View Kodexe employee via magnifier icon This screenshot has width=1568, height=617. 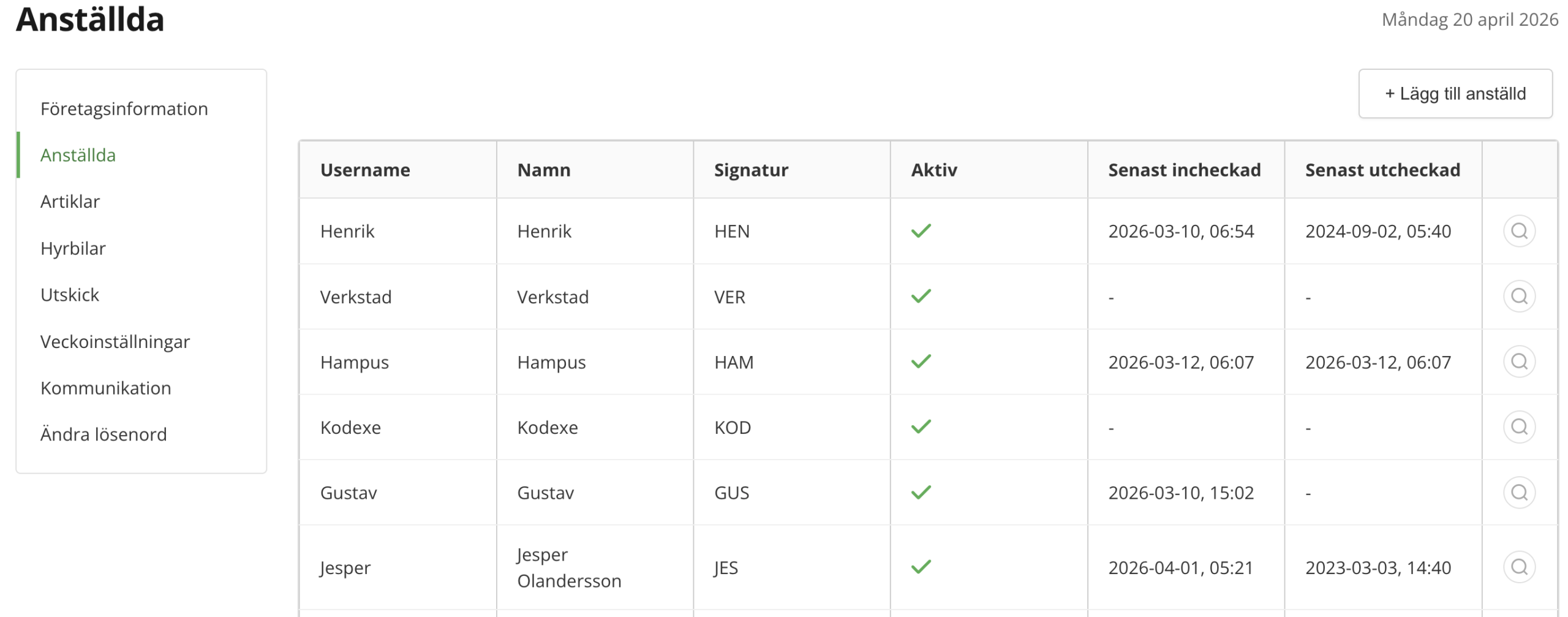coord(1518,426)
